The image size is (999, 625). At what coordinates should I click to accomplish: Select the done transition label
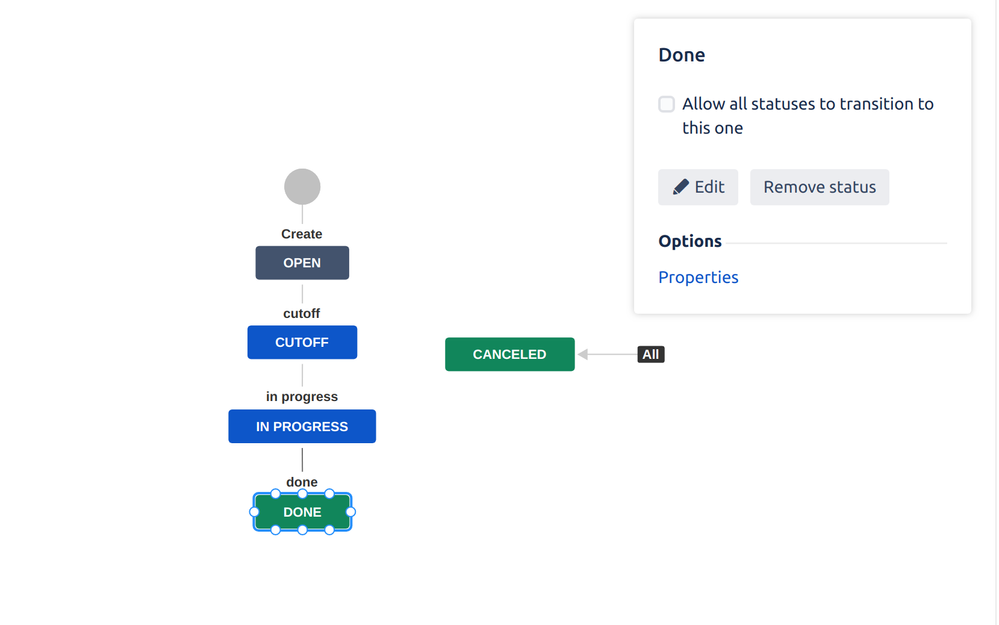(x=301, y=482)
